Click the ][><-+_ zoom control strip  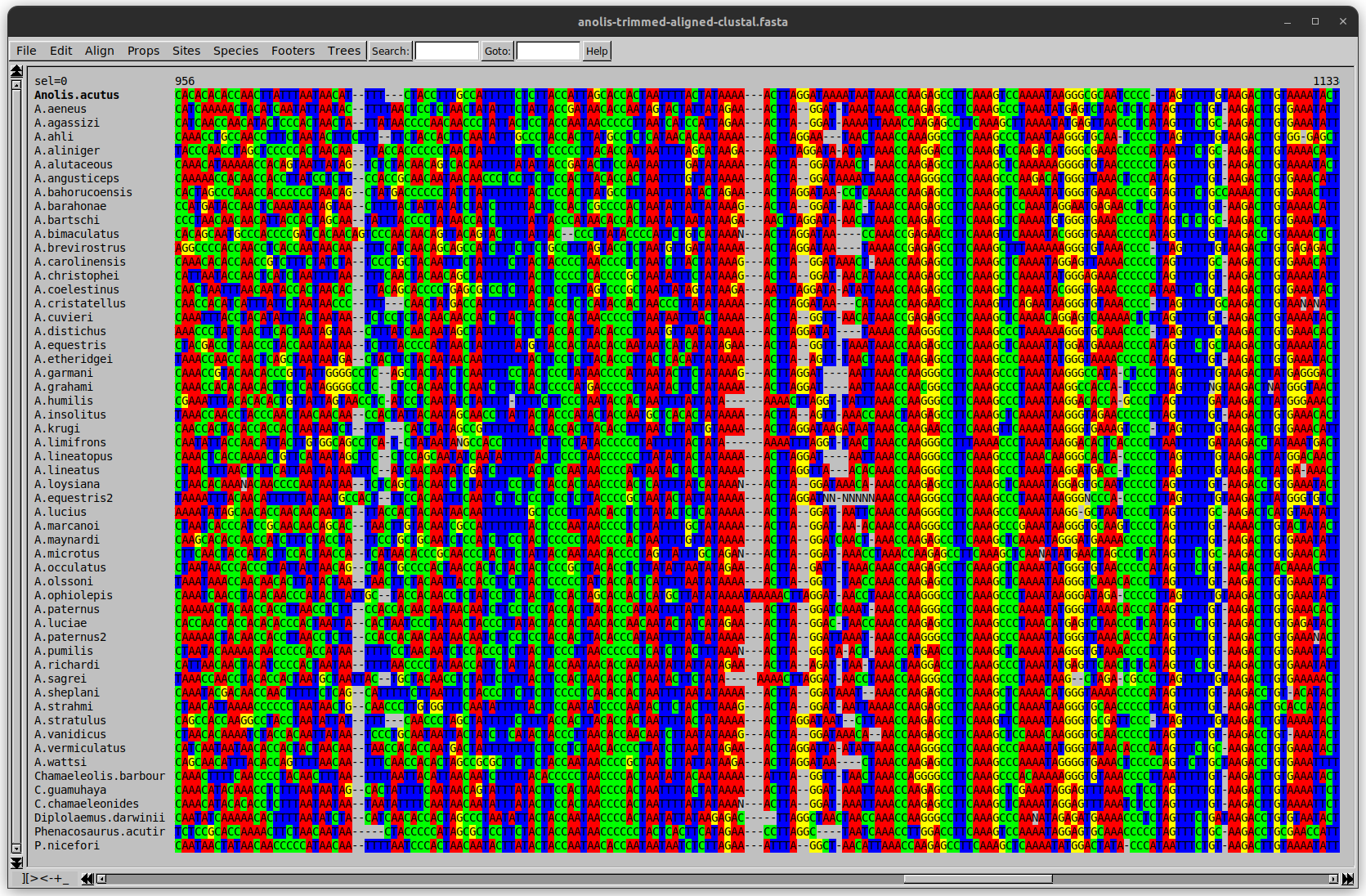45,879
